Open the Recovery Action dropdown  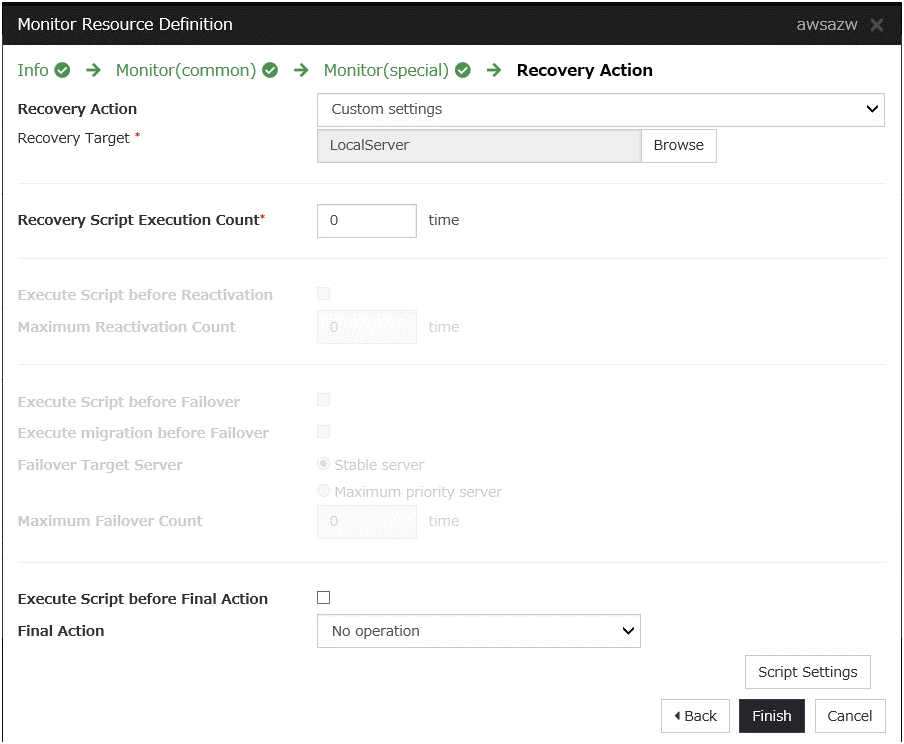point(600,109)
